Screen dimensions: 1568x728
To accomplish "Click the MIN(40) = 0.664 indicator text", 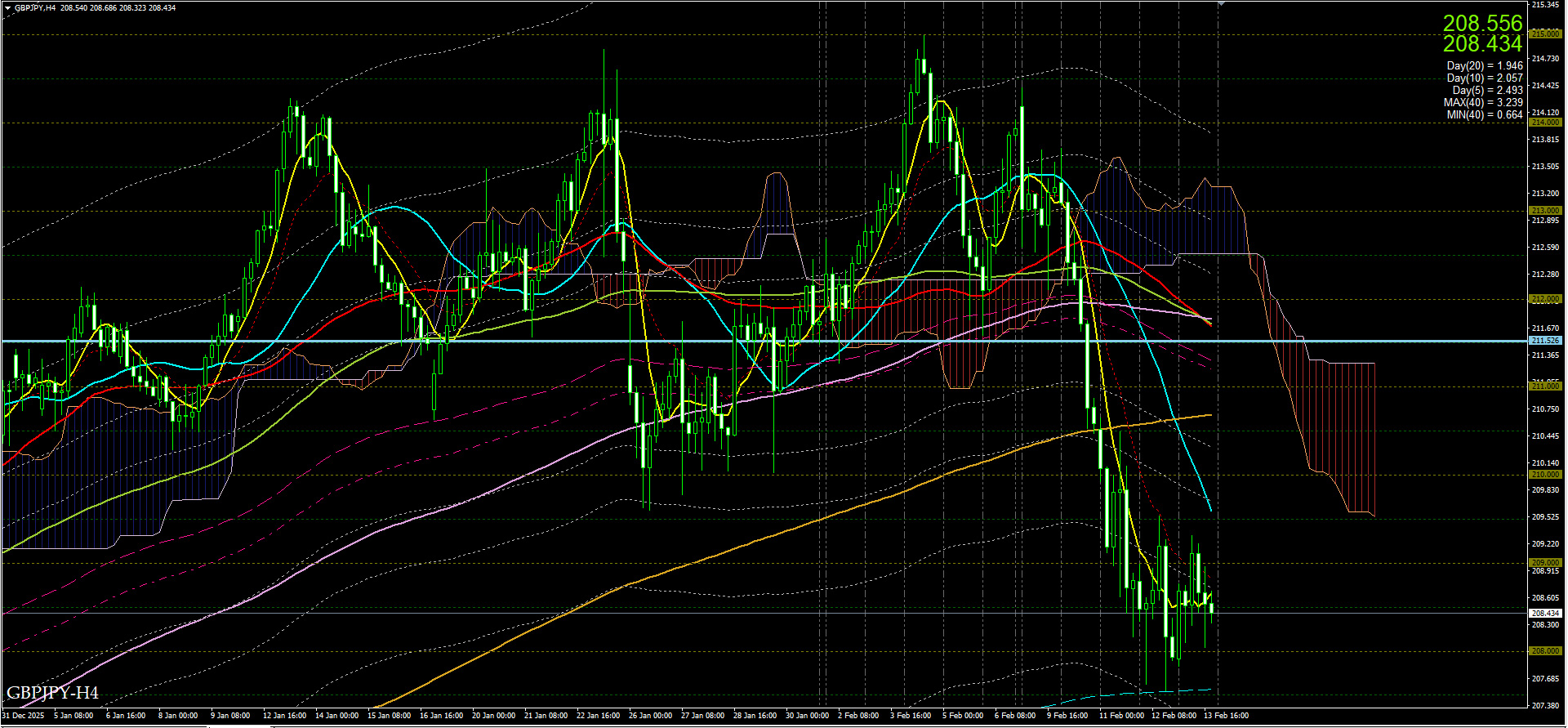I will click(1484, 115).
